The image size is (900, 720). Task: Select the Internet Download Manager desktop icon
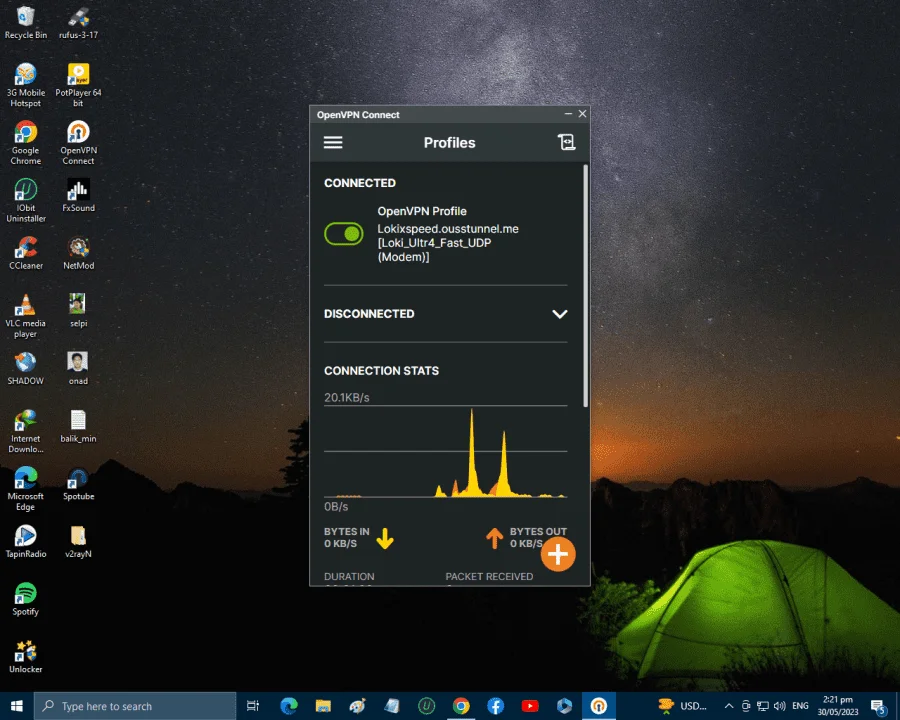coord(25,431)
